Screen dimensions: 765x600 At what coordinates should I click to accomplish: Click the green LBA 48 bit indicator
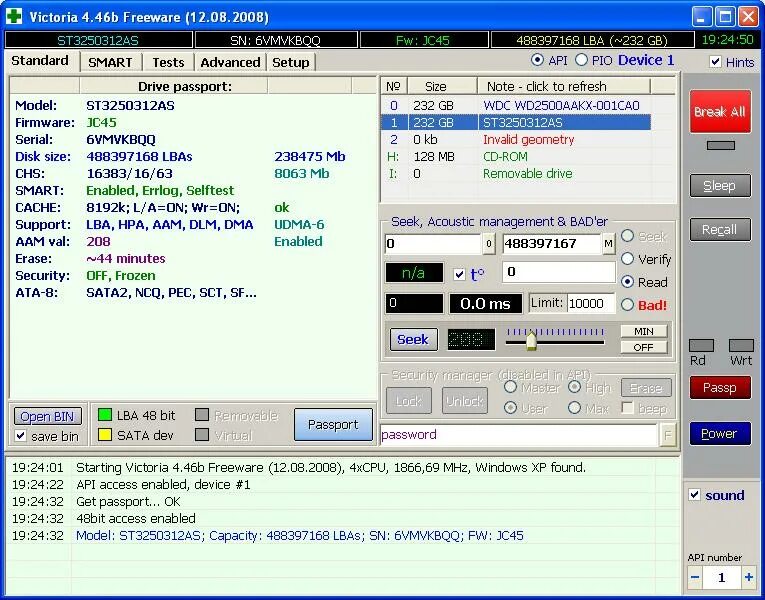(104, 415)
